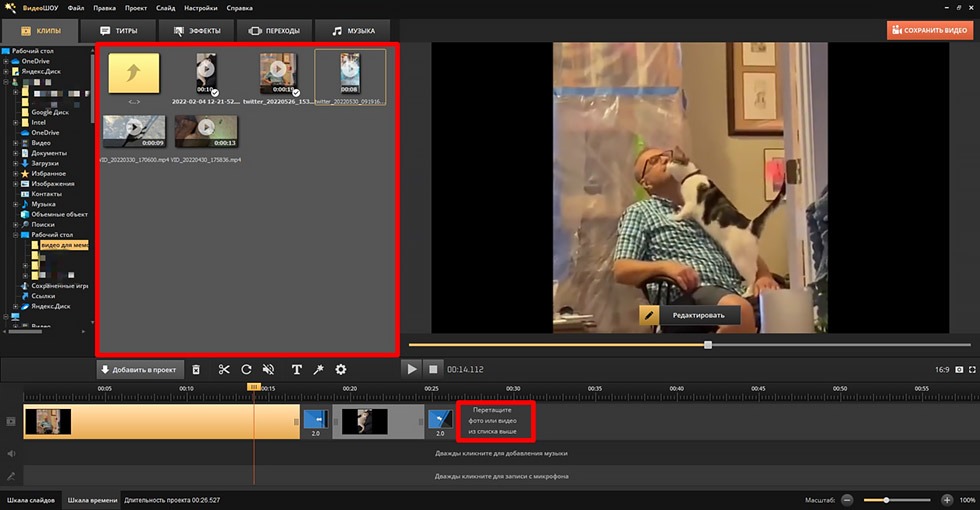
Task: Open clip settings gear icon
Action: coord(341,369)
